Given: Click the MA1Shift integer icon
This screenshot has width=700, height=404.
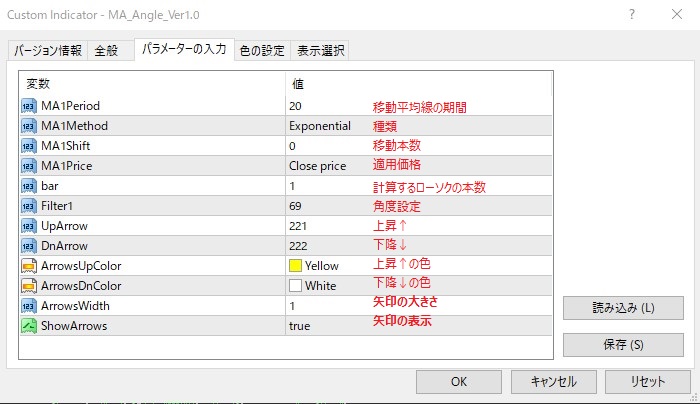Looking at the screenshot, I should tap(28, 146).
